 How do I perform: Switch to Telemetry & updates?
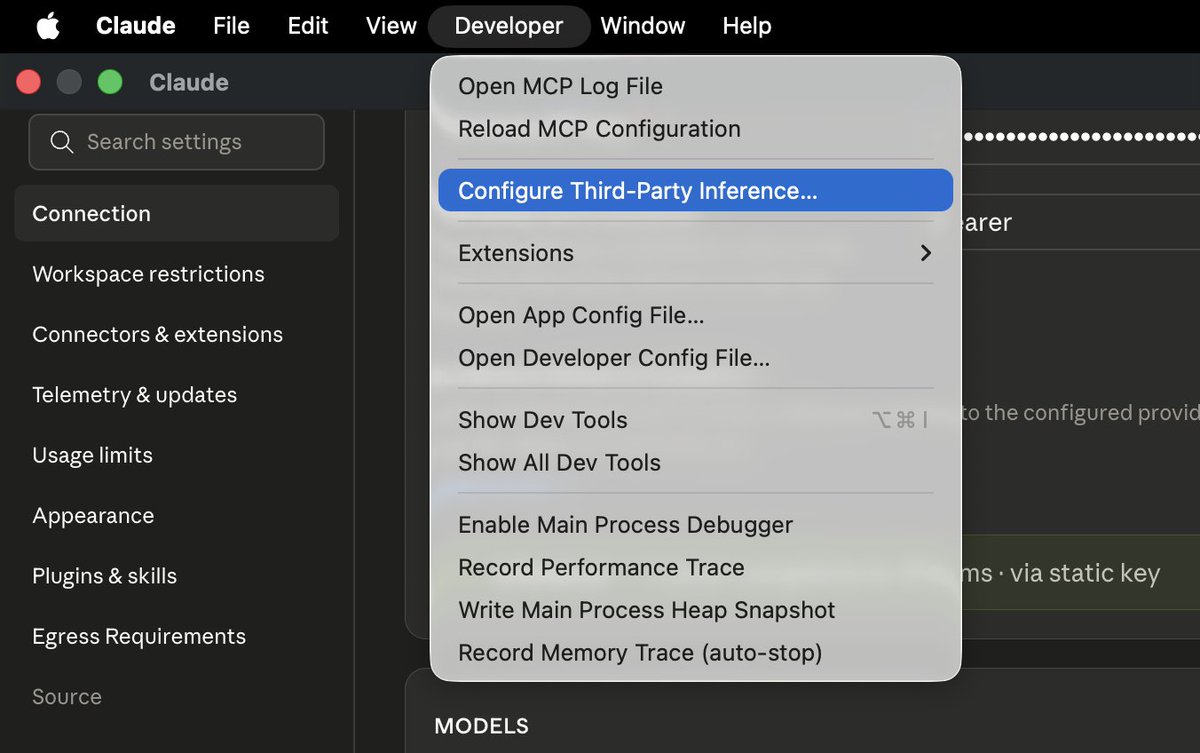[x=176, y=395]
